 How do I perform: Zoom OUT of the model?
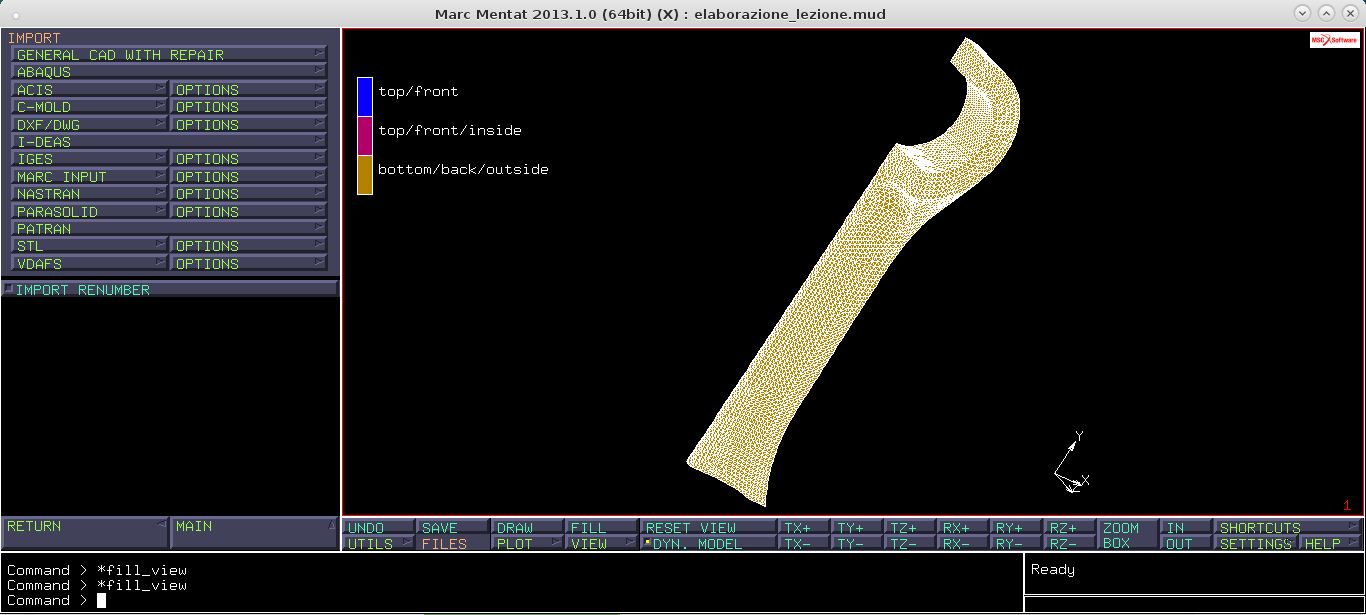[x=1187, y=544]
